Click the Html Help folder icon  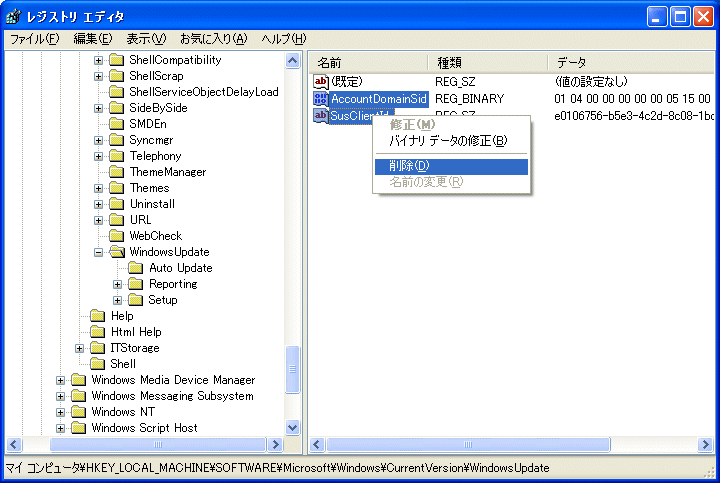(x=98, y=332)
